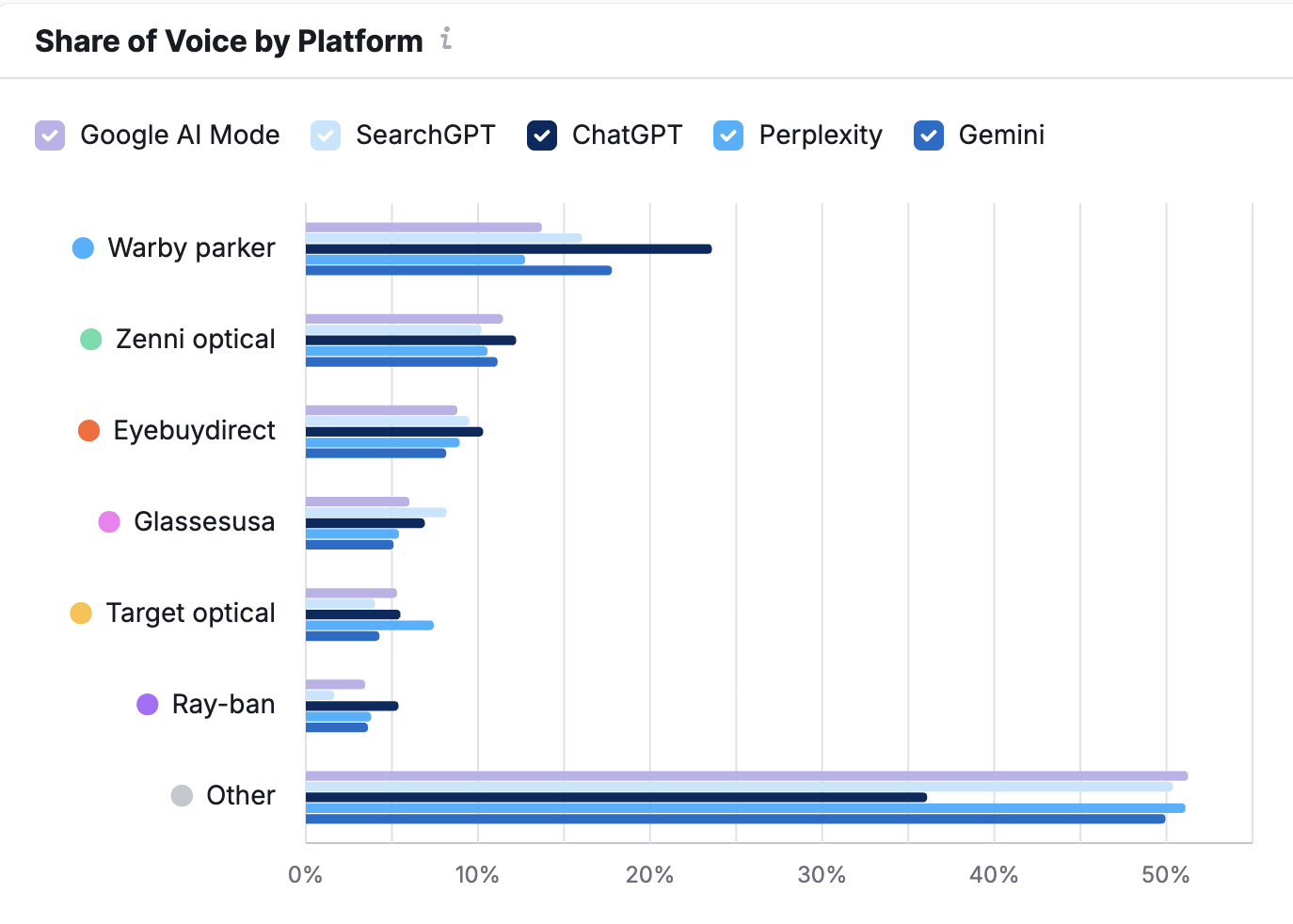Click the Share of Voice by Platform title
This screenshot has height=924, width=1293.
[229, 41]
